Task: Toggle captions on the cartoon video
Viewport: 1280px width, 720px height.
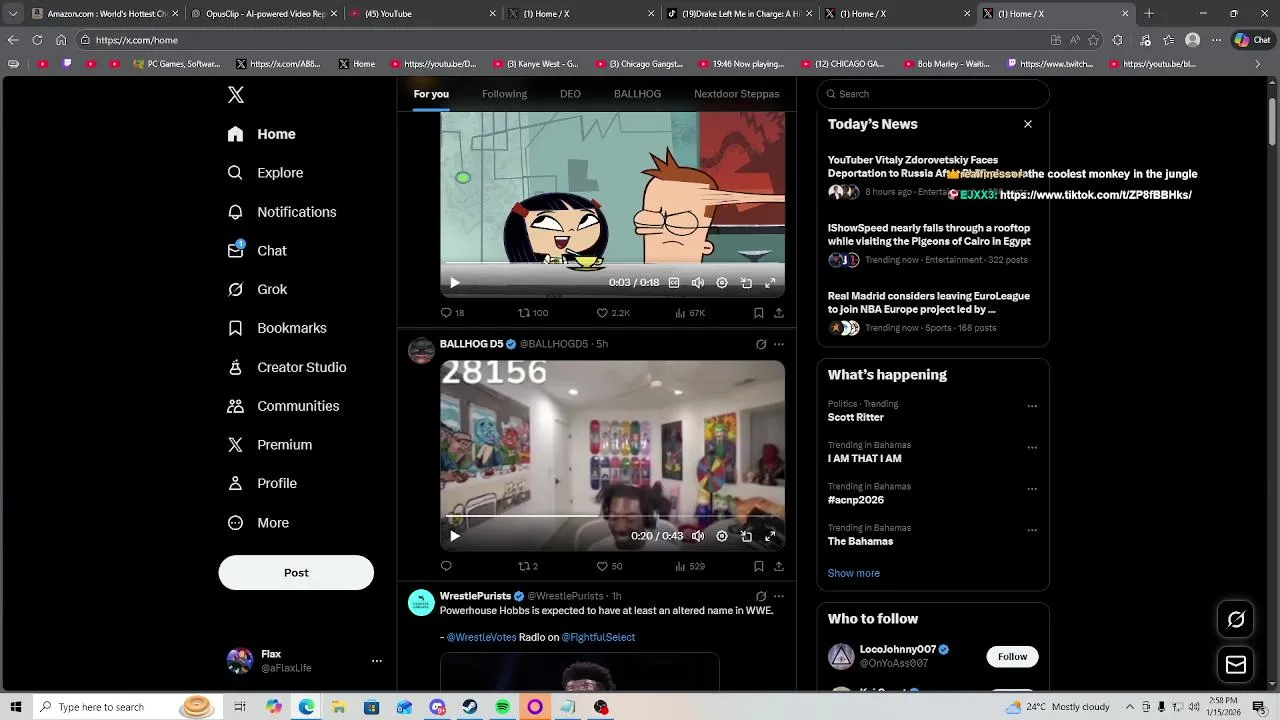Action: pos(674,283)
